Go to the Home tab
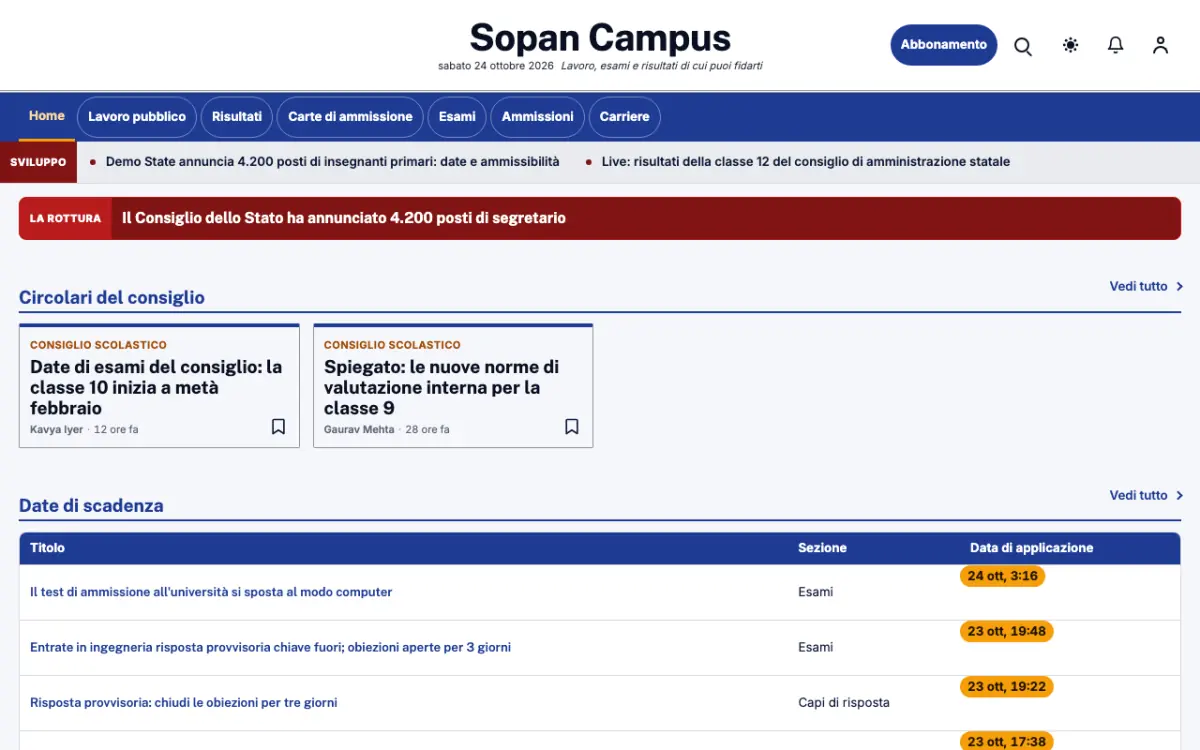 coord(47,116)
